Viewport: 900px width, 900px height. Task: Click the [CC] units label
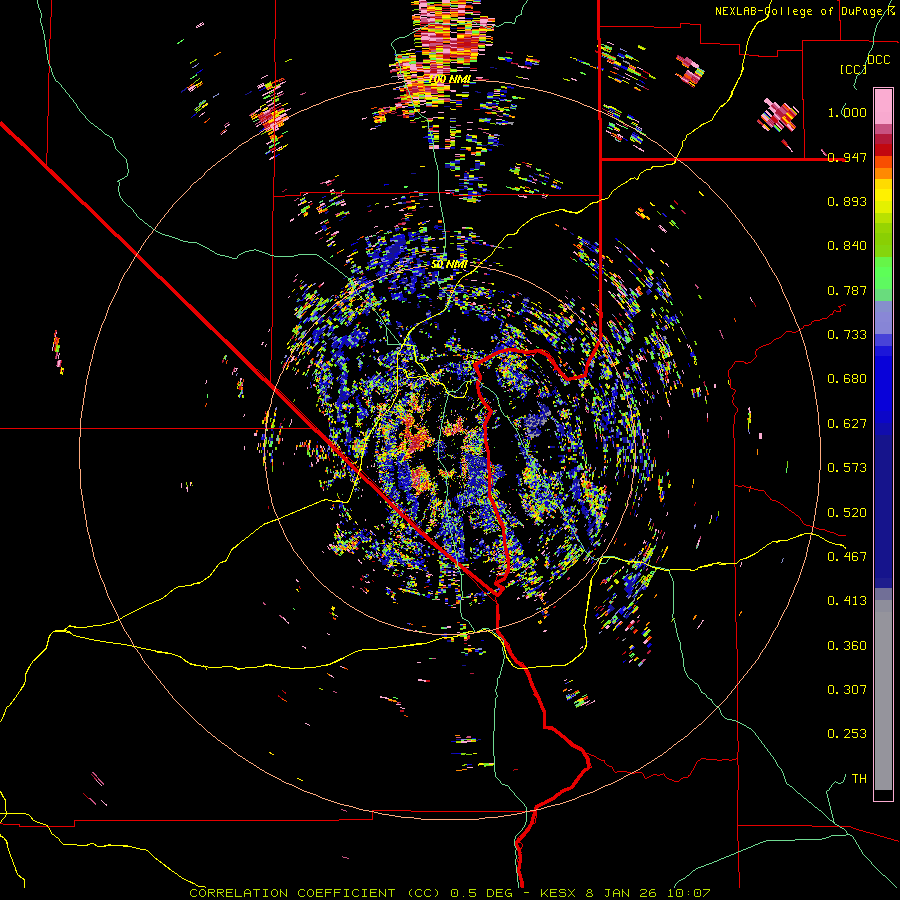click(853, 69)
